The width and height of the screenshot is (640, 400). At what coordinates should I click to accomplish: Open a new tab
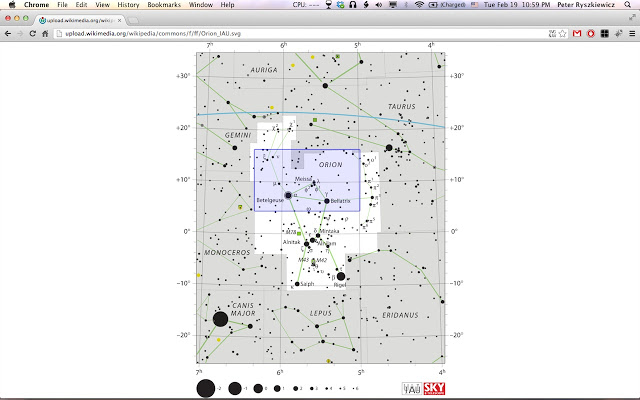pos(133,20)
